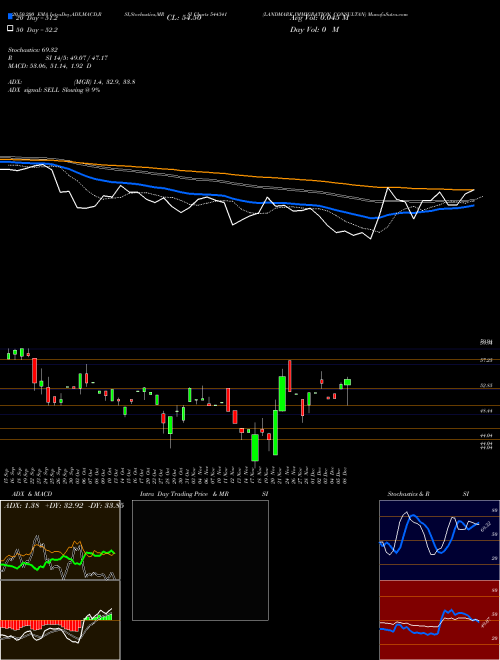The width and height of the screenshot is (500, 660).
Task: Click the 'ADX & MACD' panel heading
Action: tap(32, 494)
